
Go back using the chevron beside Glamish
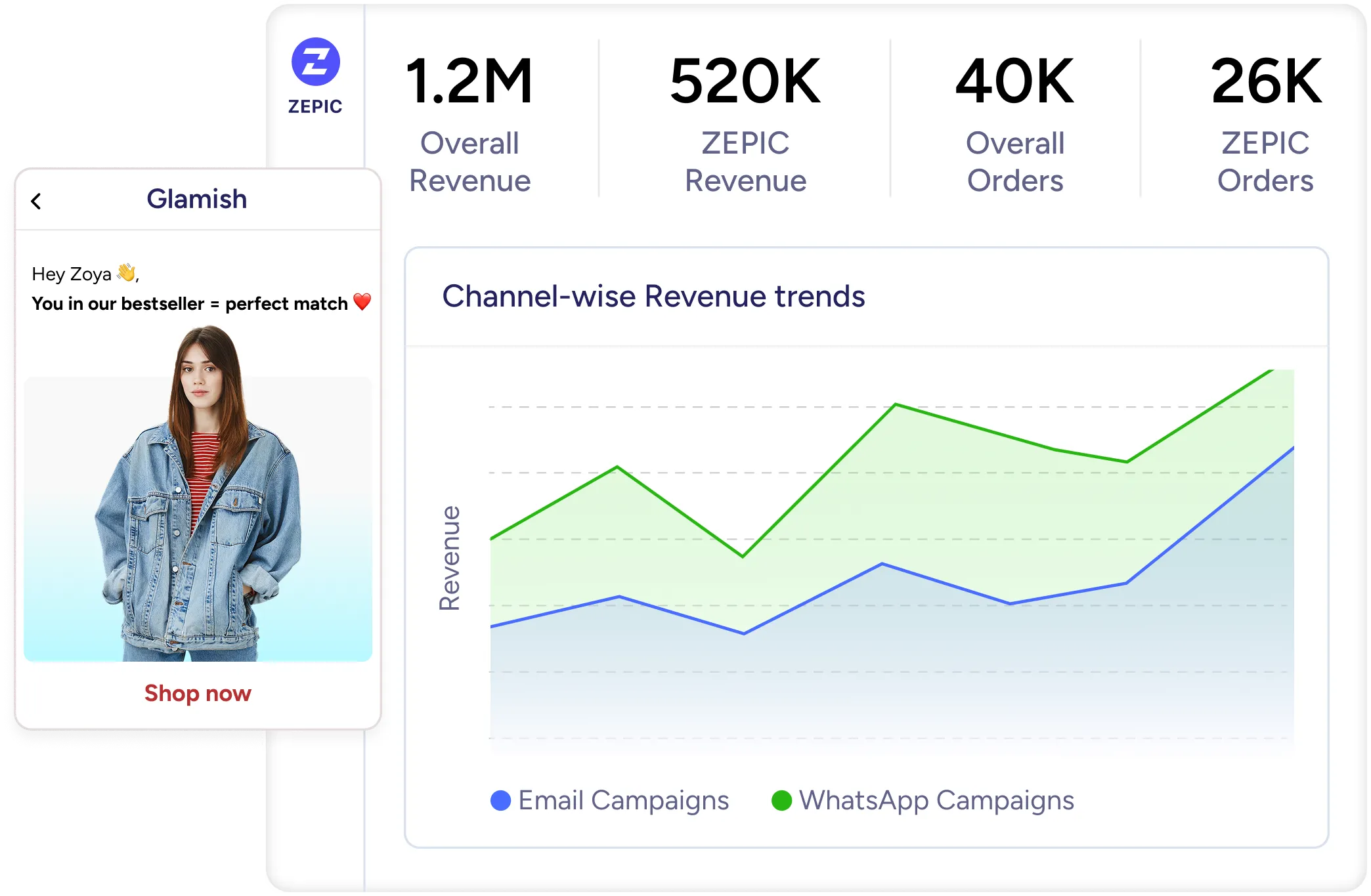(36, 201)
